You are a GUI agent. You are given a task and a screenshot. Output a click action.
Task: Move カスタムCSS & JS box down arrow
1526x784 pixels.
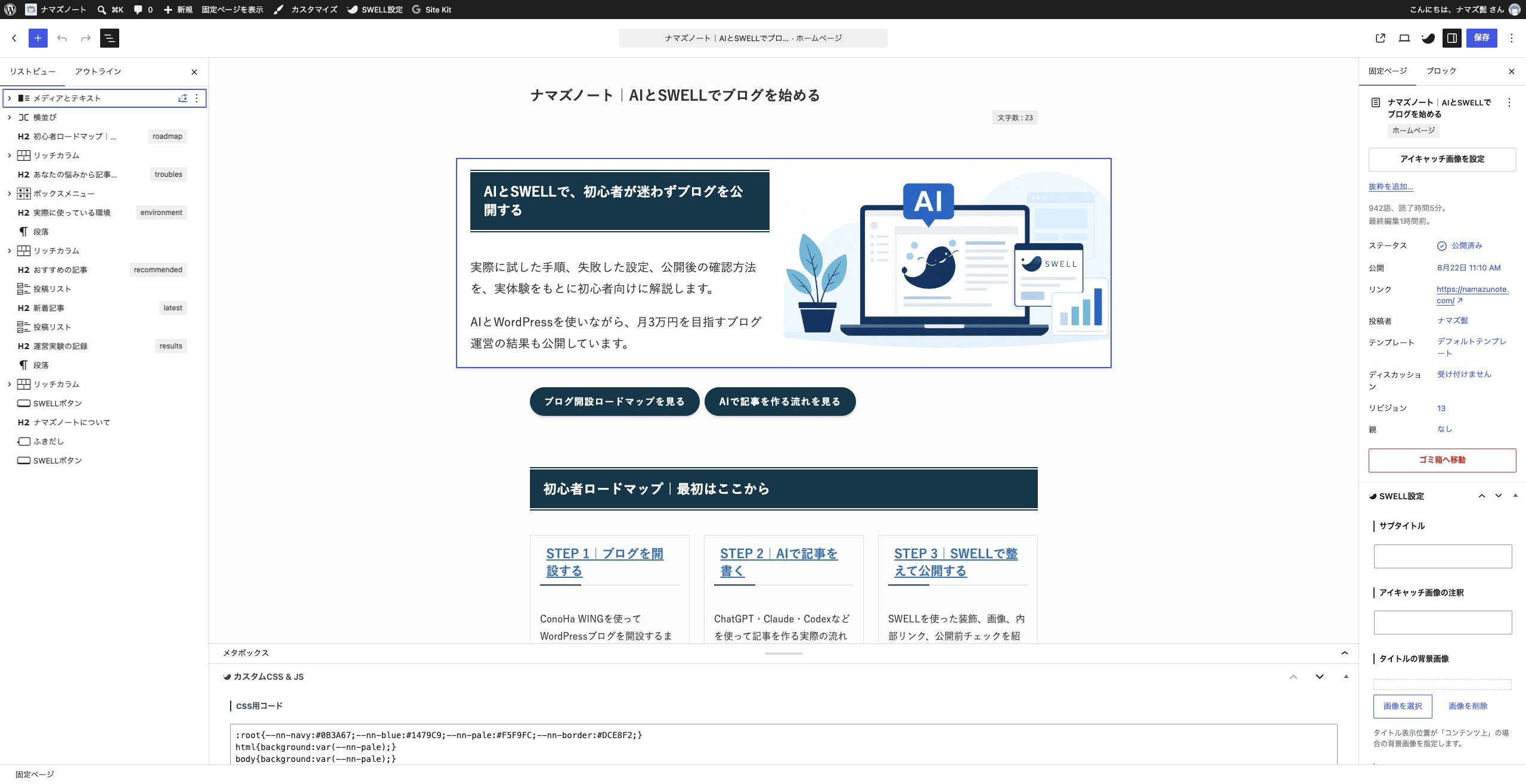(x=1320, y=677)
